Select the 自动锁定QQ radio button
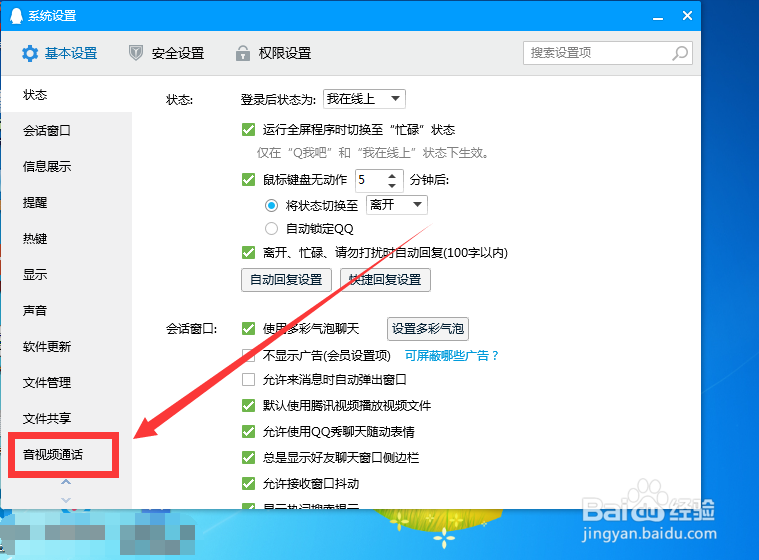Image resolution: width=759 pixels, height=560 pixels. coord(272,228)
